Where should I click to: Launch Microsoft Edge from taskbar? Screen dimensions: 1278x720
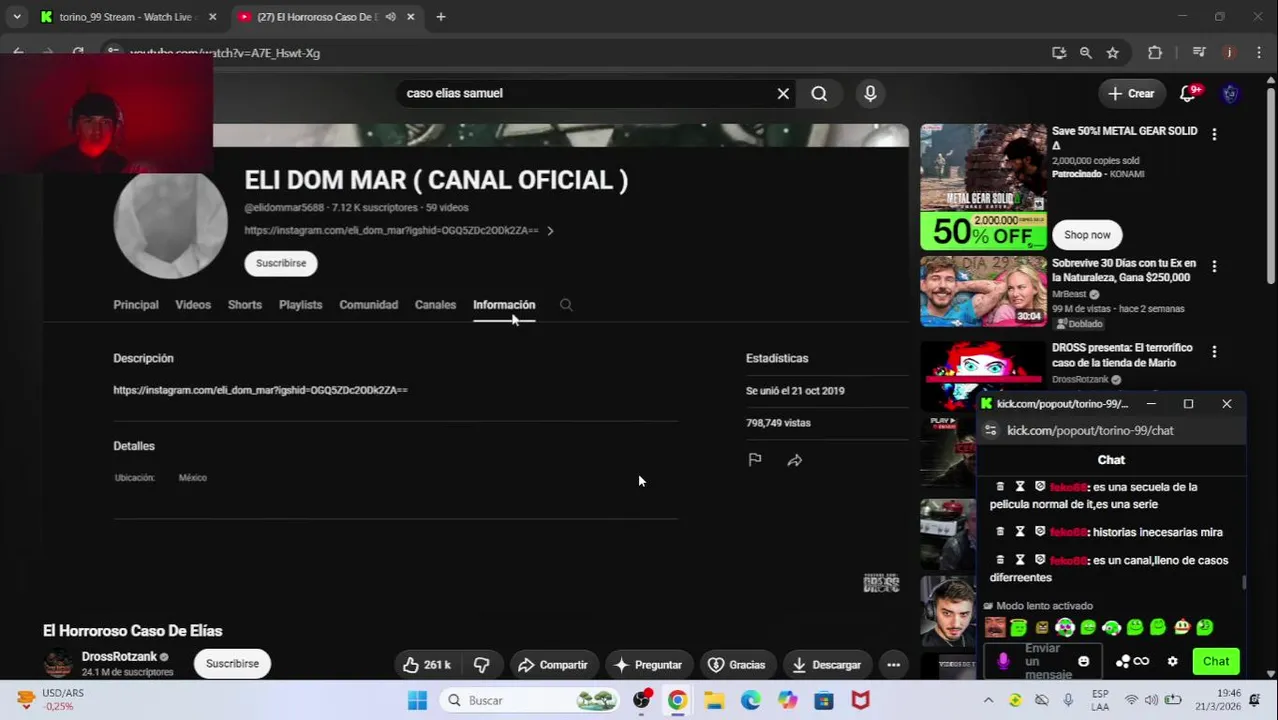click(x=751, y=700)
